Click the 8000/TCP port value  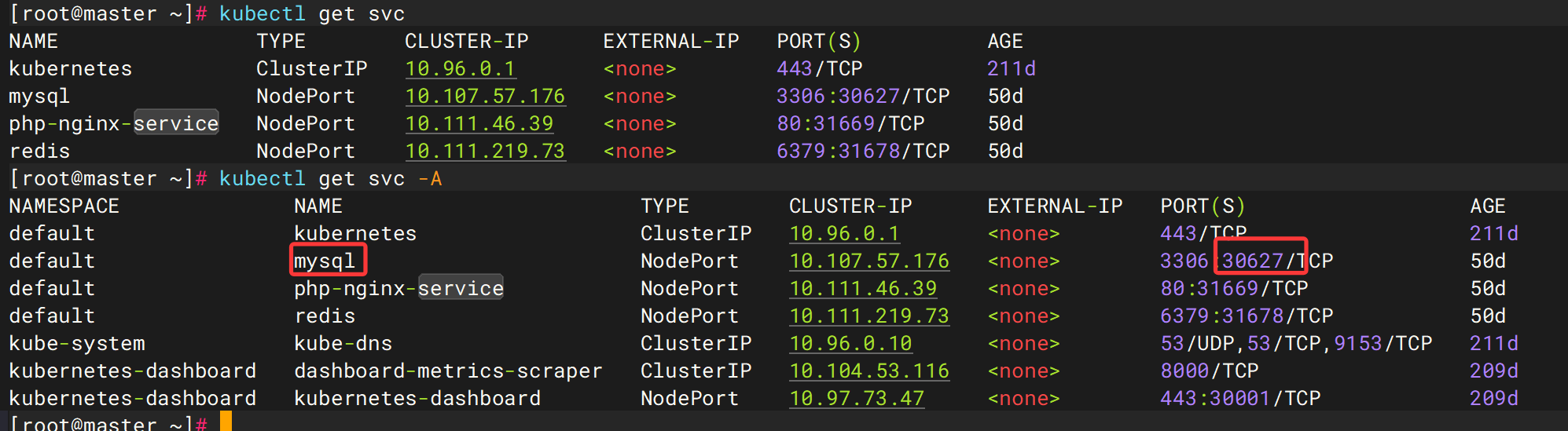(x=1210, y=371)
